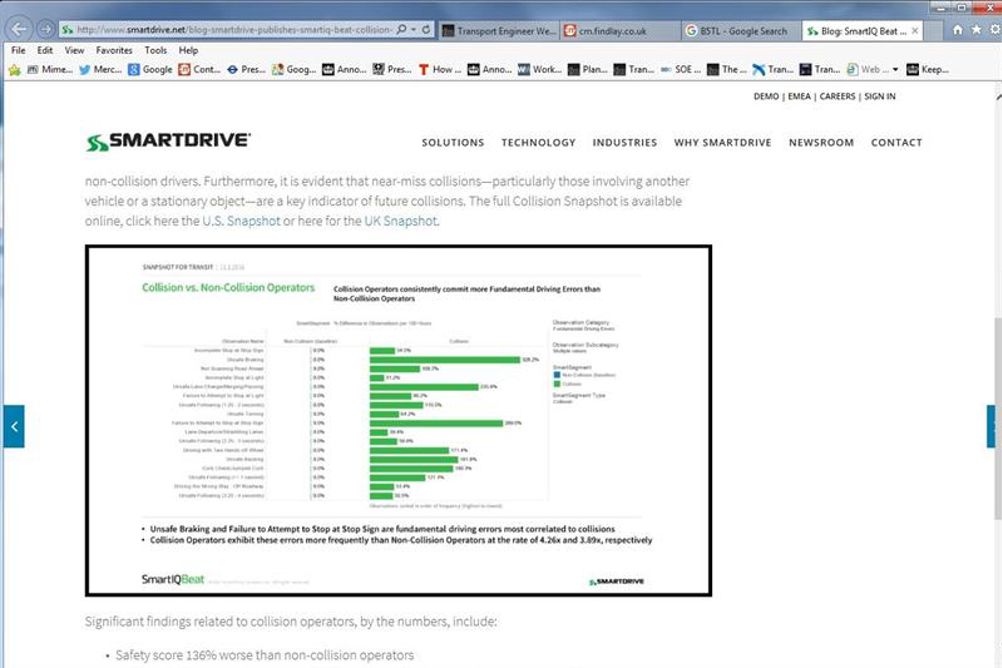Click the previous-post left arrow button
The width and height of the screenshot is (1002, 668).
coord(13,426)
